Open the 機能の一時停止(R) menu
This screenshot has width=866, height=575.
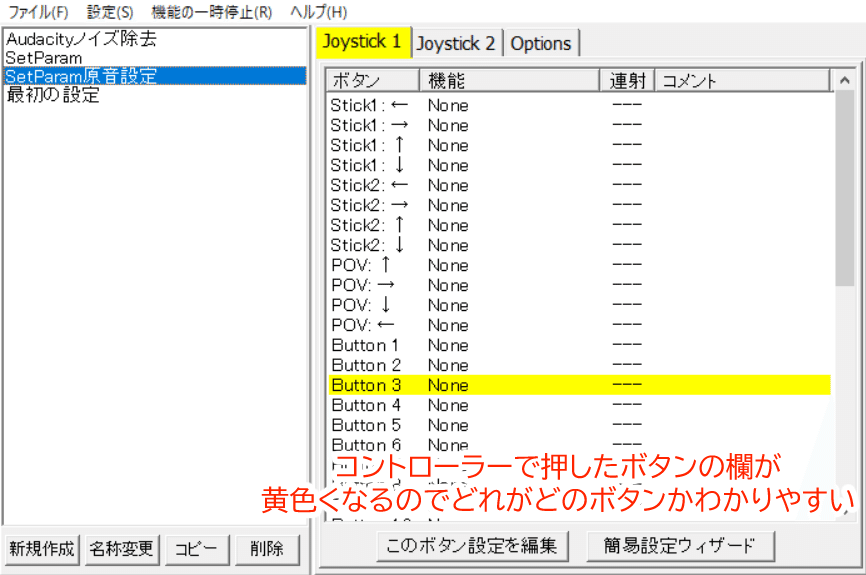click(212, 12)
